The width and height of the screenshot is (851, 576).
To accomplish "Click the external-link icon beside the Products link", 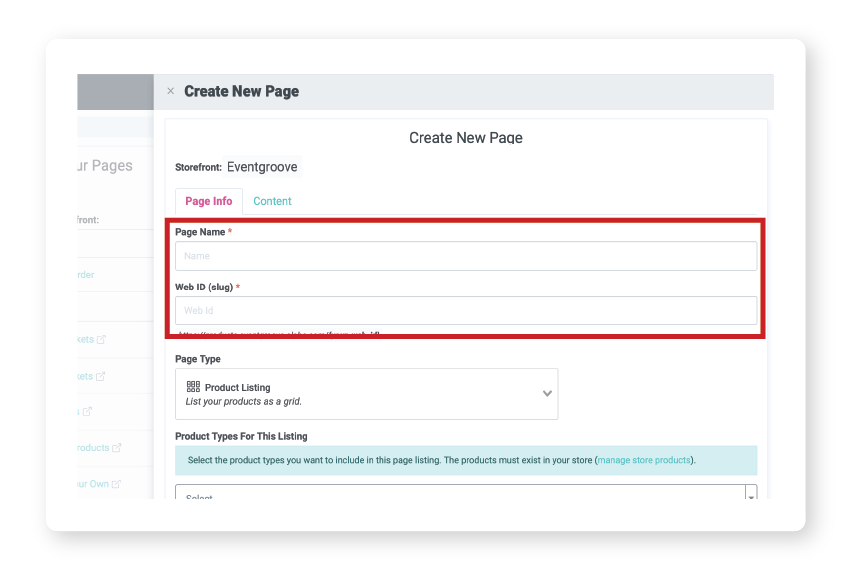I will pyautogui.click(x=117, y=447).
